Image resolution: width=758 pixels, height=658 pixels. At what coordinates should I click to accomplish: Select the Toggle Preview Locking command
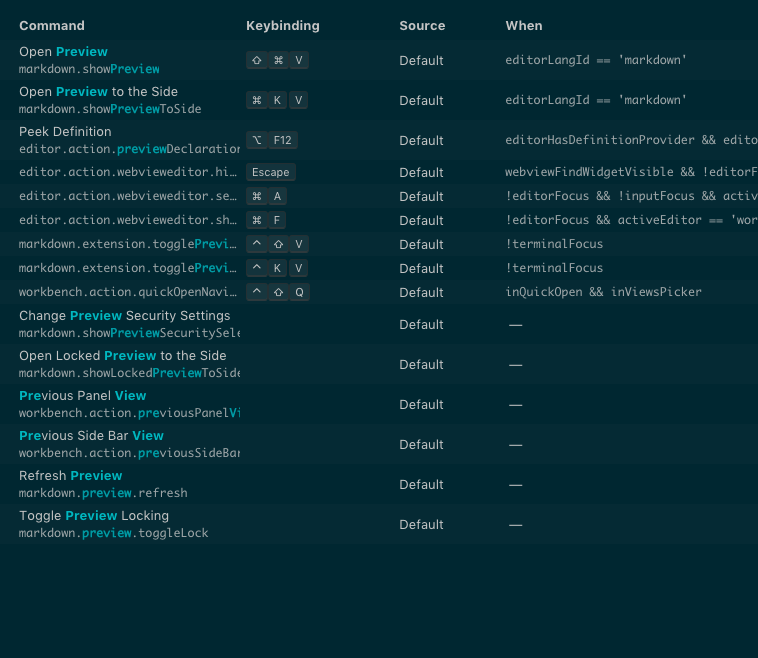[379, 525]
